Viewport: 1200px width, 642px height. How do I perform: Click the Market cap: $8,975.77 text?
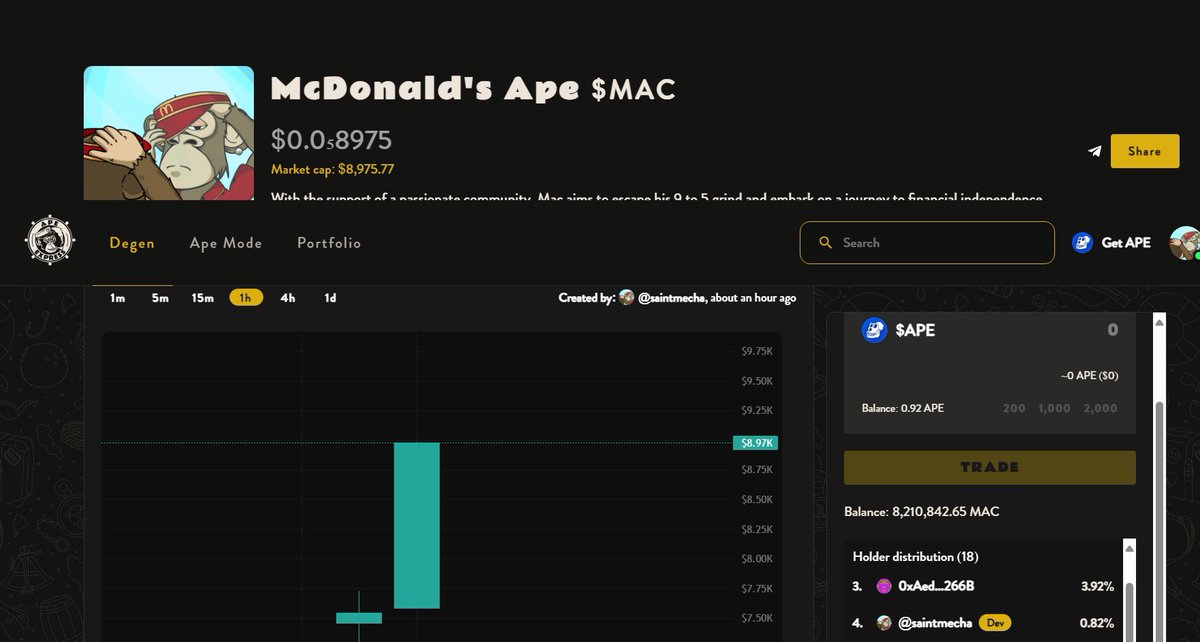pyautogui.click(x=332, y=169)
